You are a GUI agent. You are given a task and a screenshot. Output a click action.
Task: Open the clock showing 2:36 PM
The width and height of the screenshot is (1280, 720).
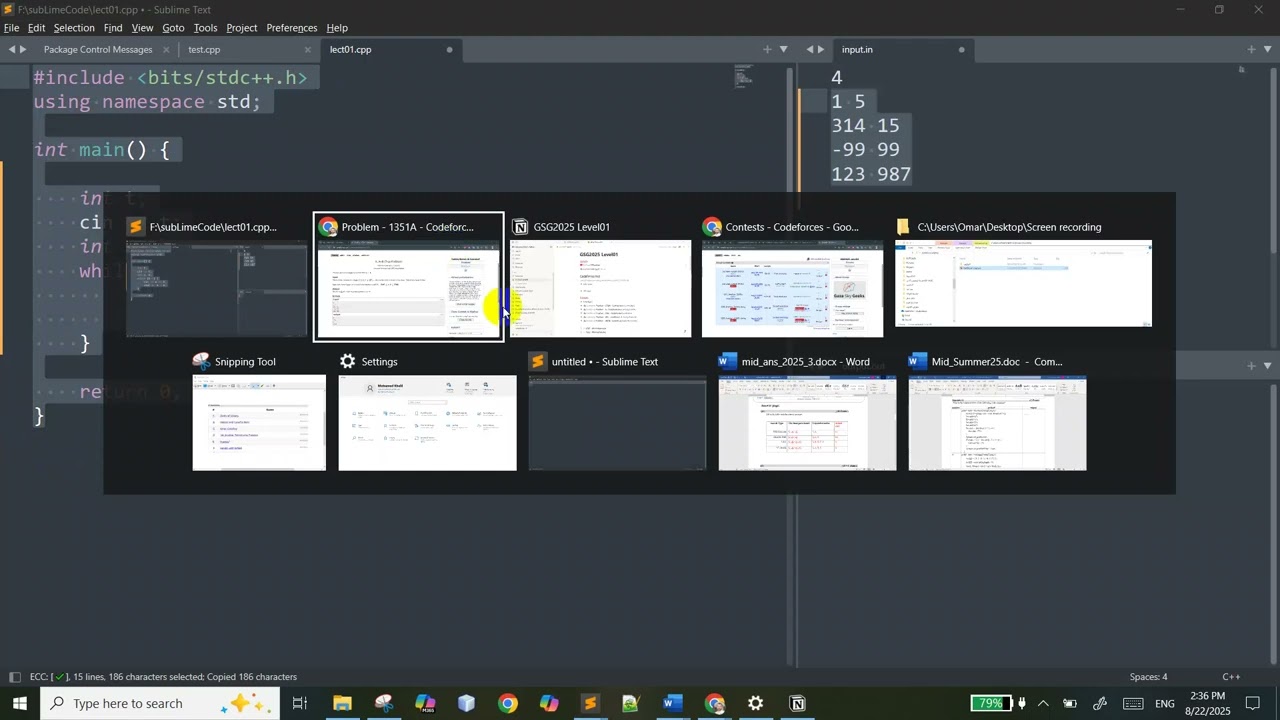pyautogui.click(x=1208, y=703)
